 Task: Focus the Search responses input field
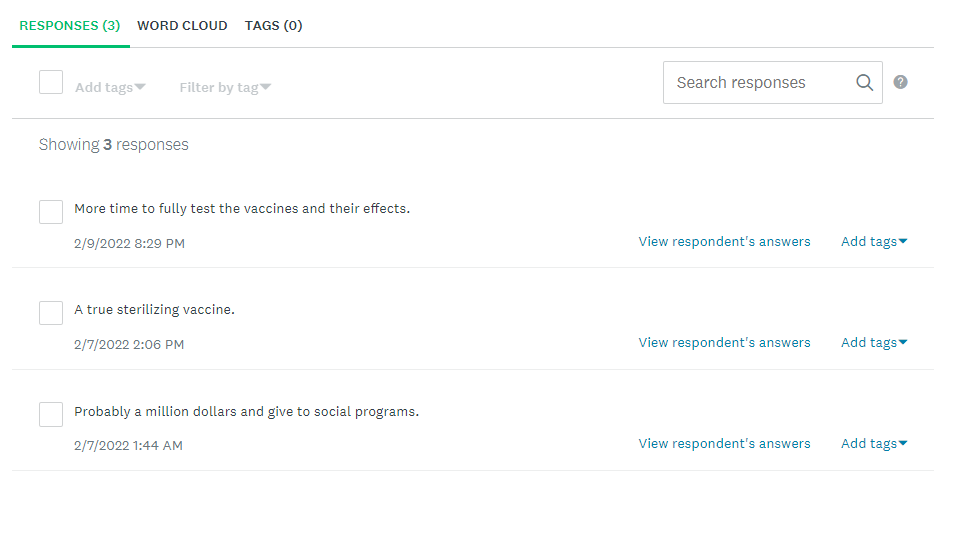click(x=756, y=83)
